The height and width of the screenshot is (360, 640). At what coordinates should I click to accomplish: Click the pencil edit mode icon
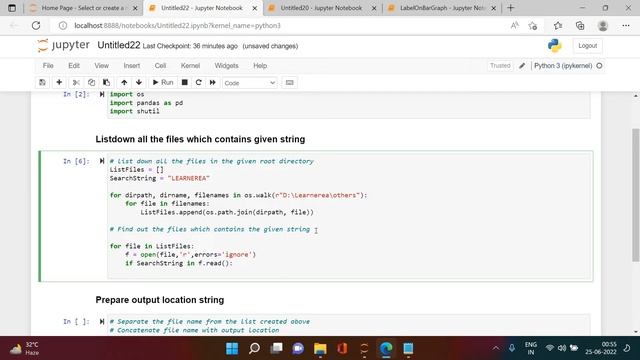522,66
